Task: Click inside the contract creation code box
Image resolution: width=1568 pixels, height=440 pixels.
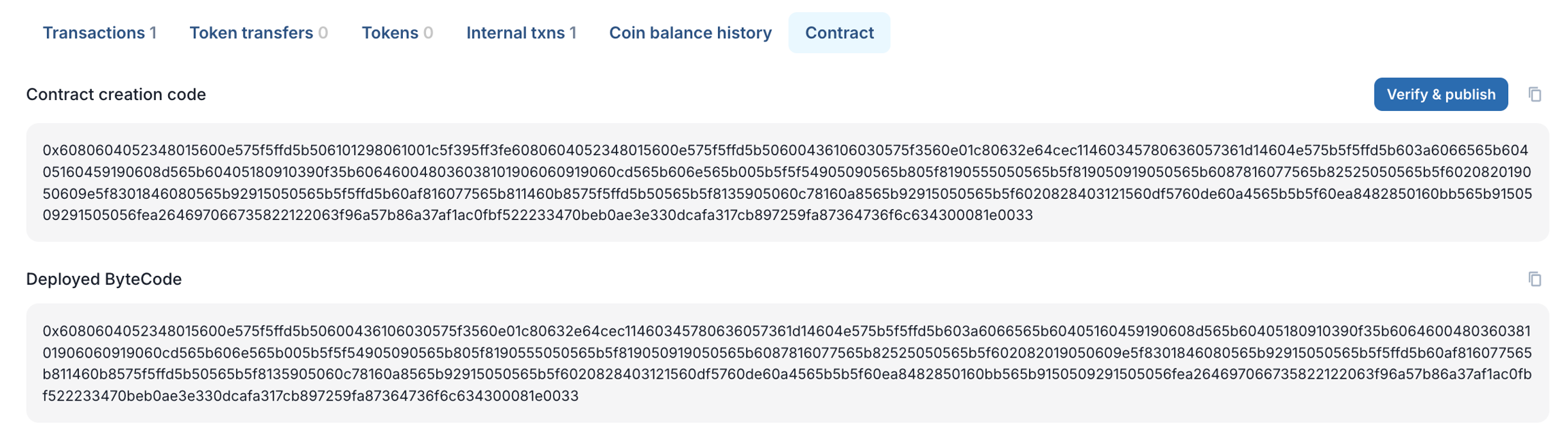Action: [787, 183]
